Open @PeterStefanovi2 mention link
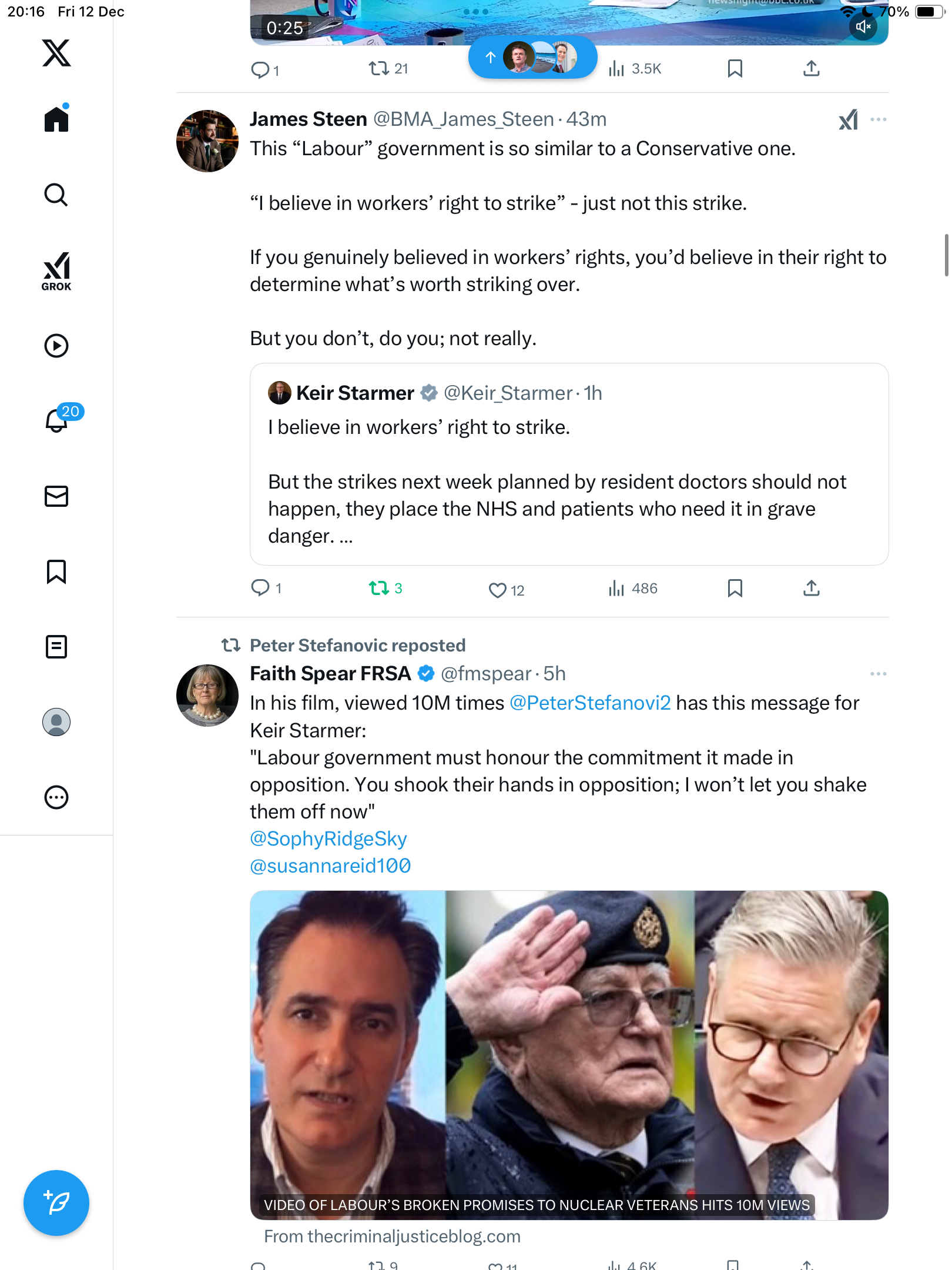This screenshot has height=1270, width=952. coord(590,703)
